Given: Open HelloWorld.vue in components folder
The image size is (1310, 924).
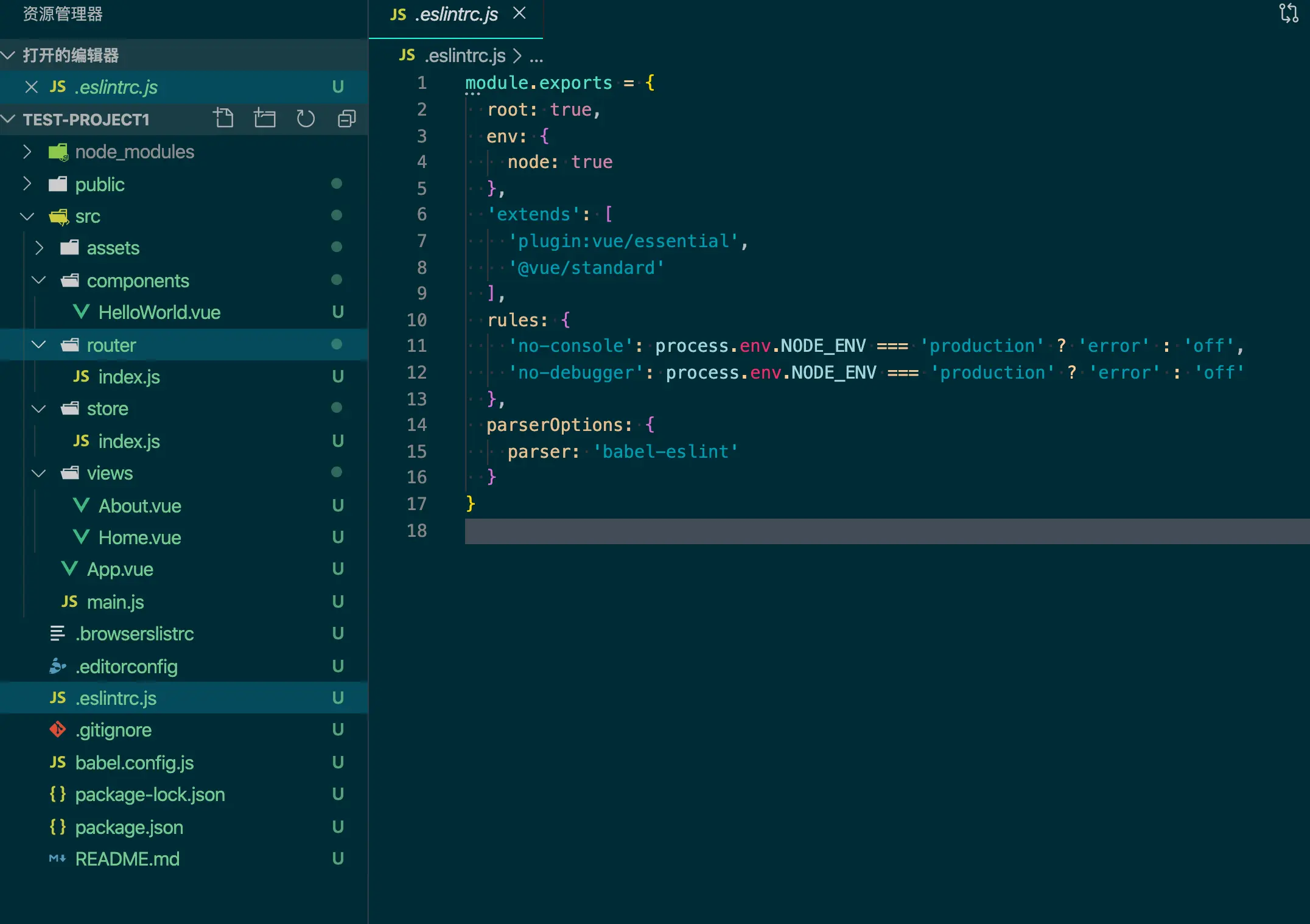Looking at the screenshot, I should pos(159,312).
